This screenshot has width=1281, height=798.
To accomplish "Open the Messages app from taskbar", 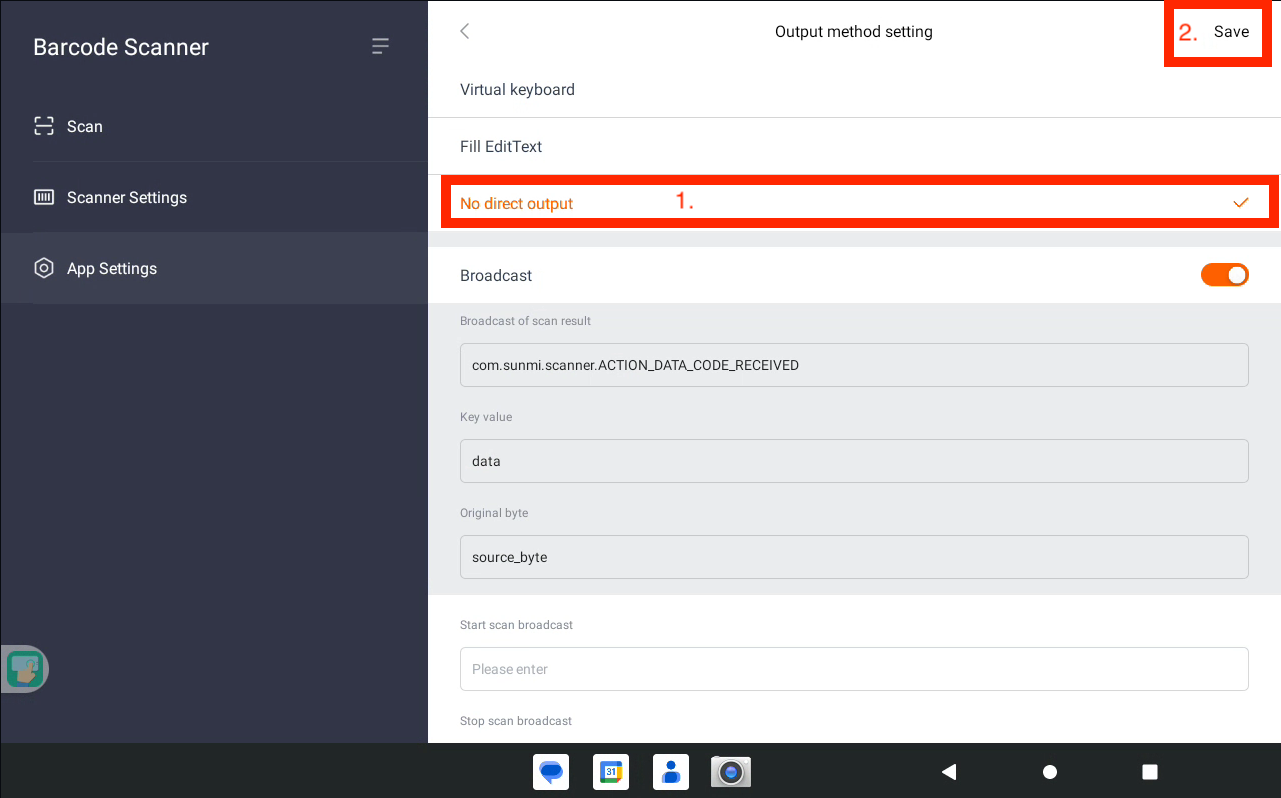I will pyautogui.click(x=551, y=772).
